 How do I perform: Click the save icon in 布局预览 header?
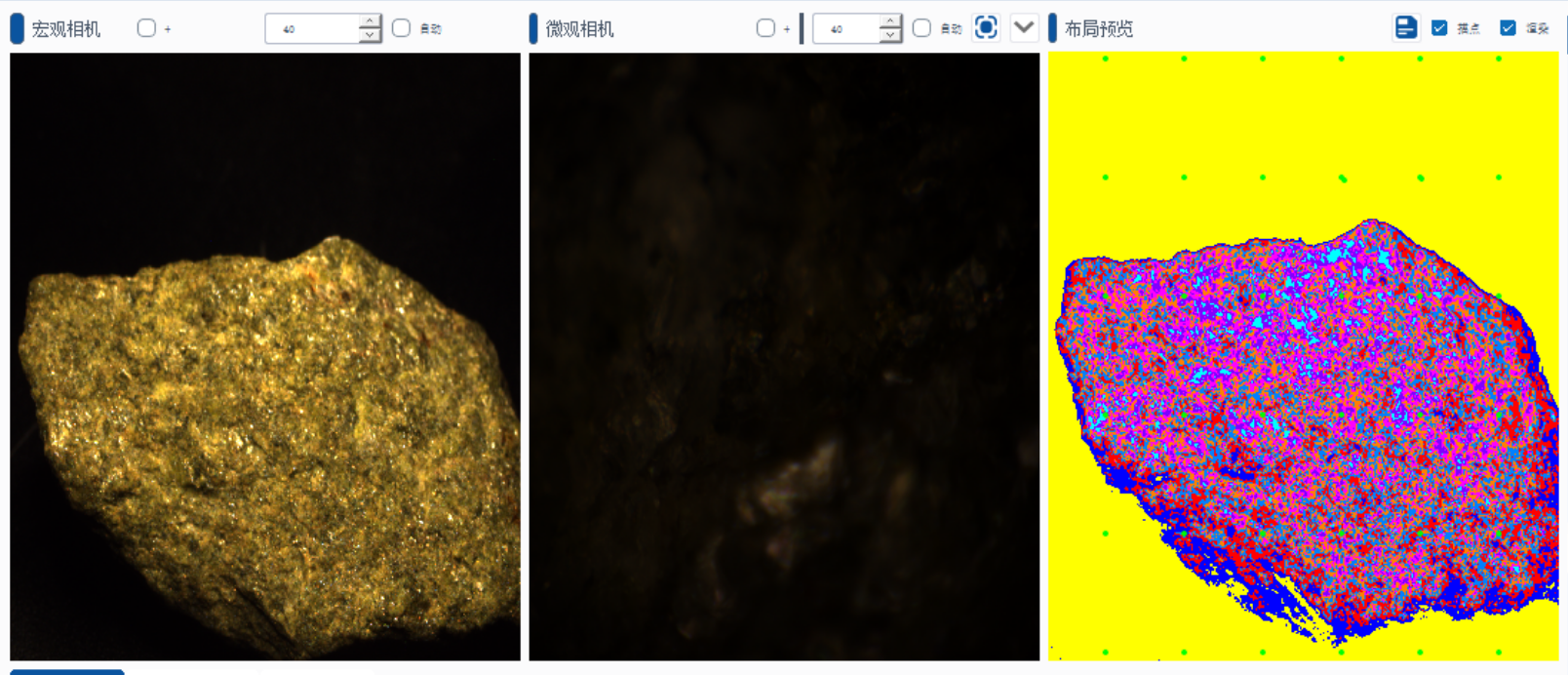1405,27
